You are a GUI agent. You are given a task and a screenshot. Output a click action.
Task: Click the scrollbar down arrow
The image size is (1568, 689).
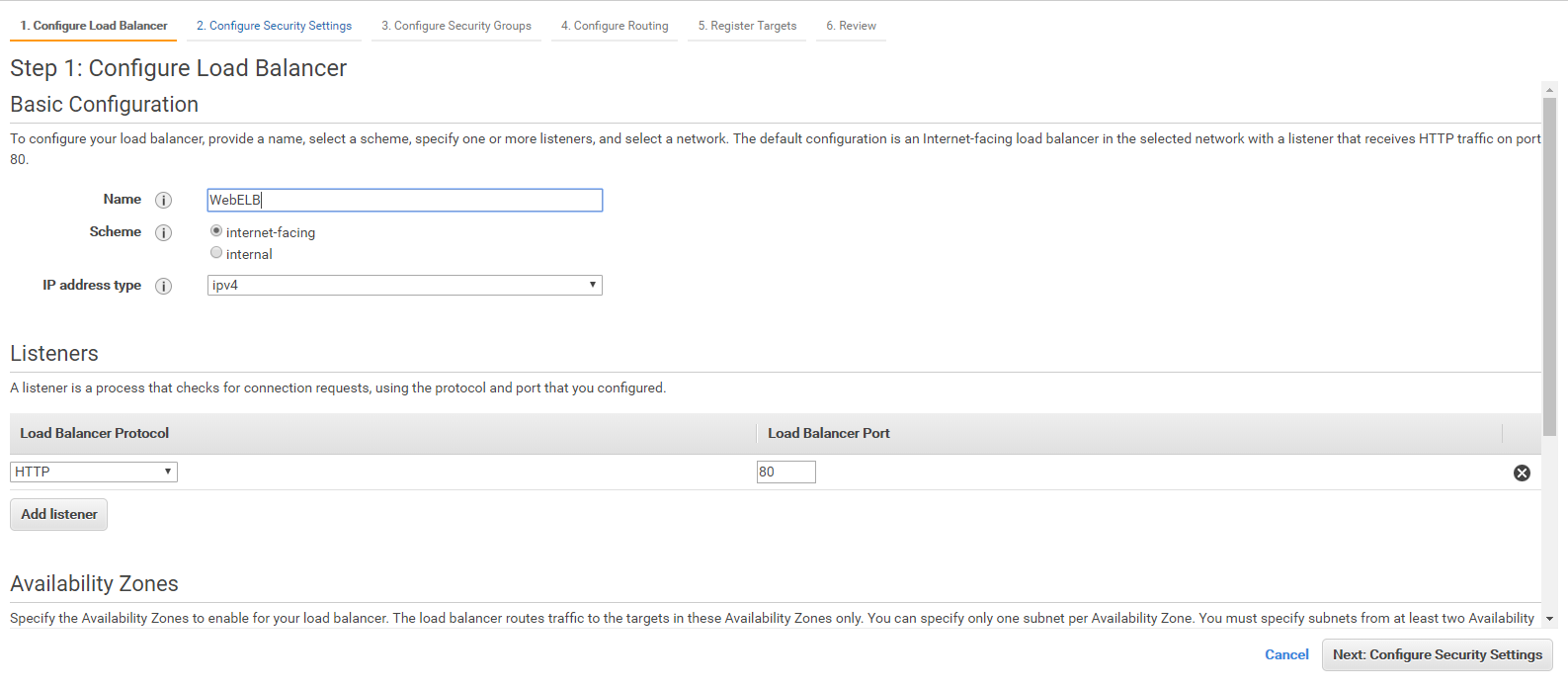(x=1549, y=619)
